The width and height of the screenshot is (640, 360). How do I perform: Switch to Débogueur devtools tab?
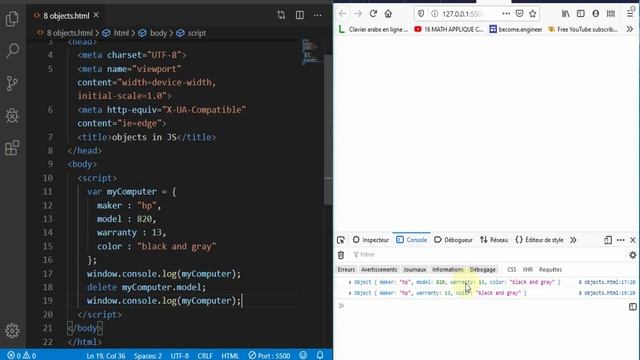[x=453, y=240]
